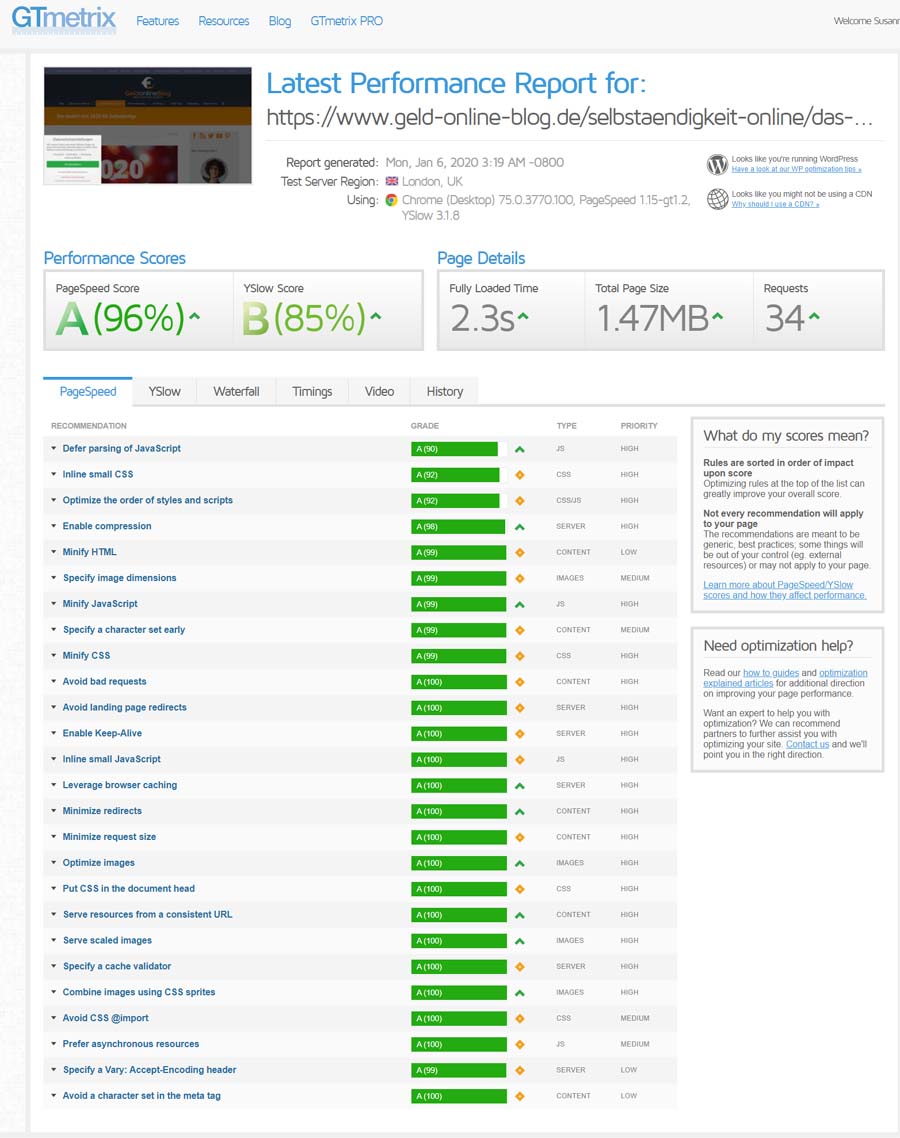Click the WordPress logo icon
Image resolution: width=900 pixels, height=1138 pixels.
(717, 164)
